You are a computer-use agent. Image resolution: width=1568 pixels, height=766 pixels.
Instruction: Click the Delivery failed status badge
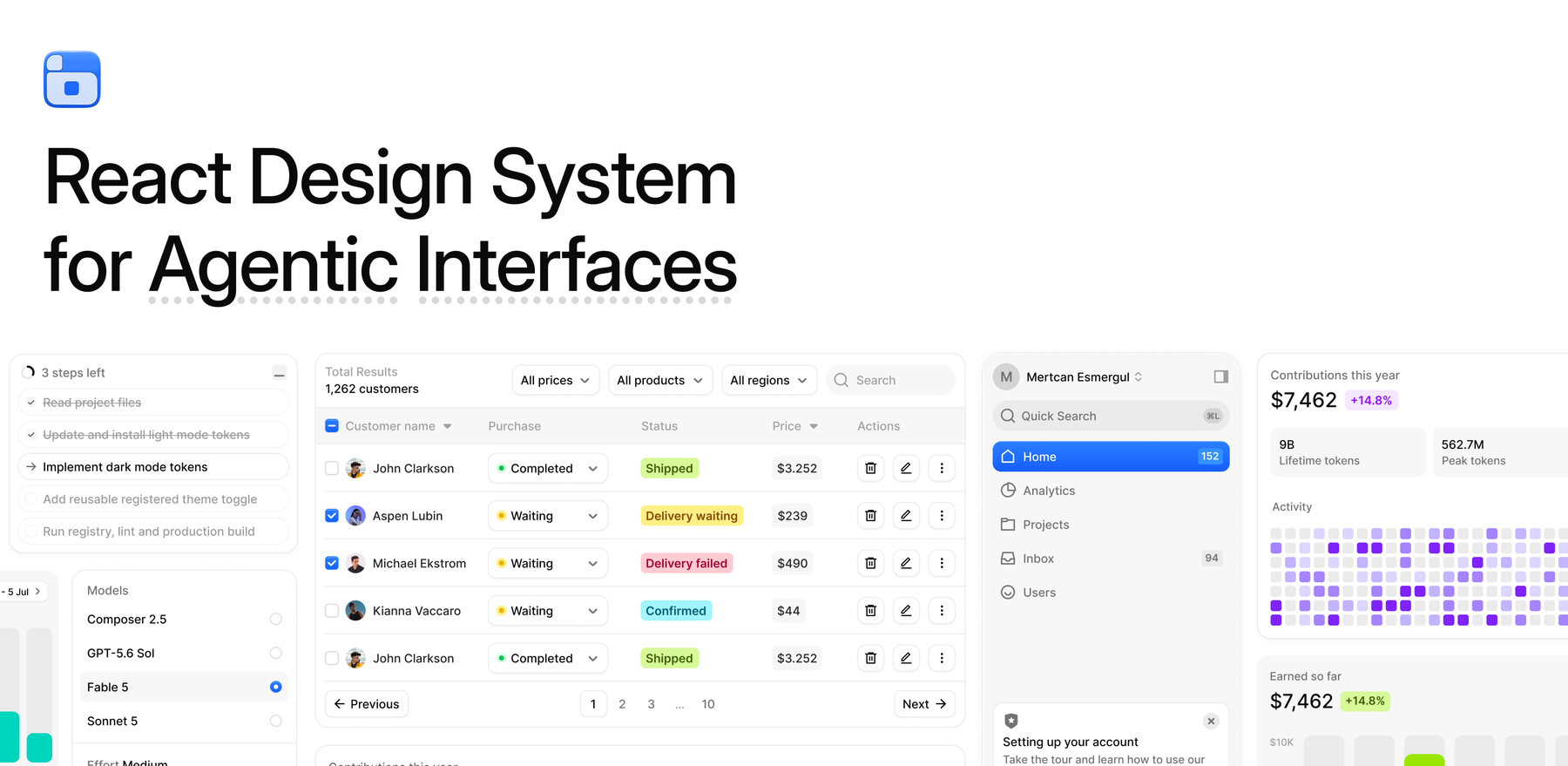click(686, 563)
